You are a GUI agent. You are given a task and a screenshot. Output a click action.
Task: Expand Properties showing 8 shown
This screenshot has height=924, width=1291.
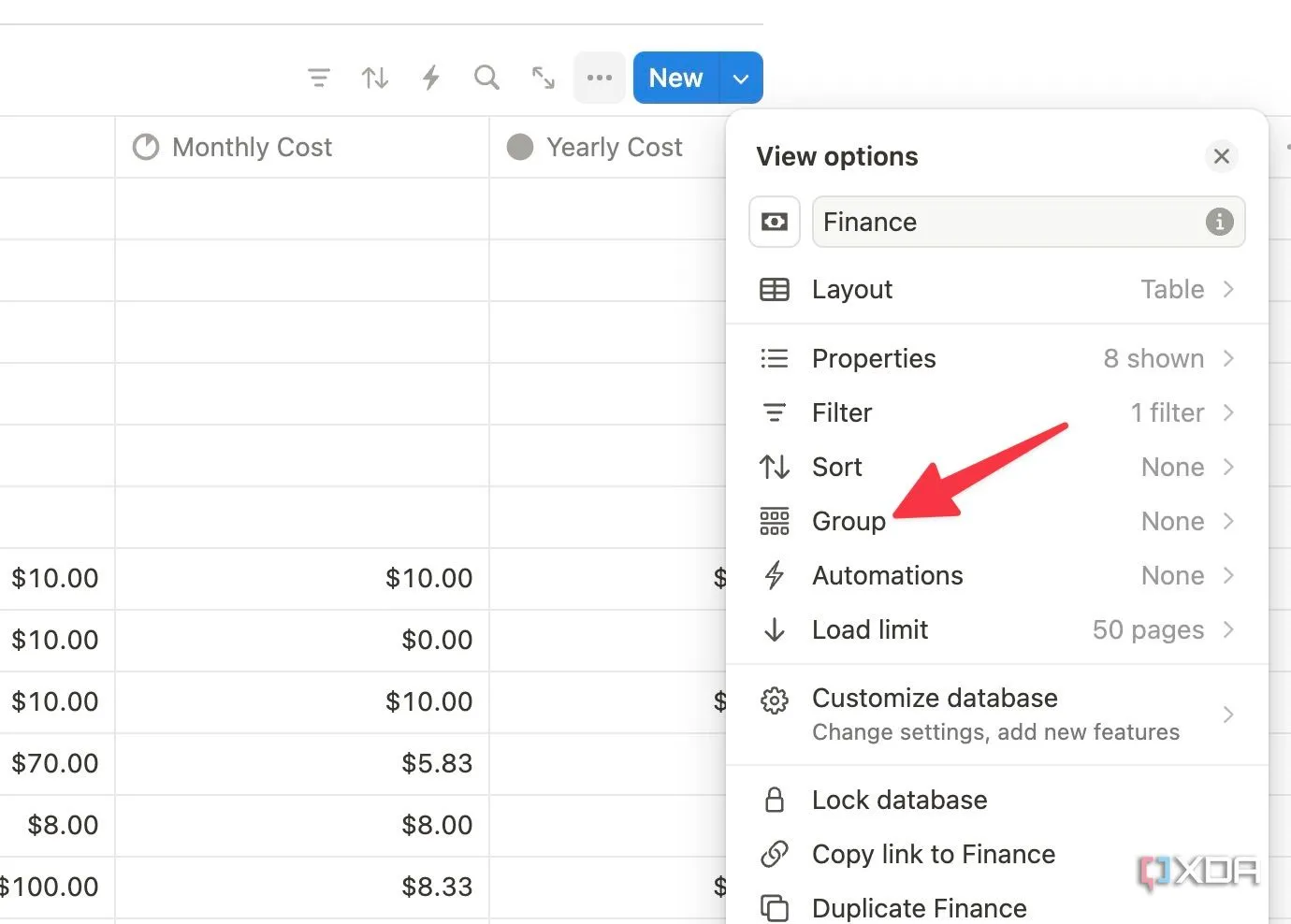(996, 359)
